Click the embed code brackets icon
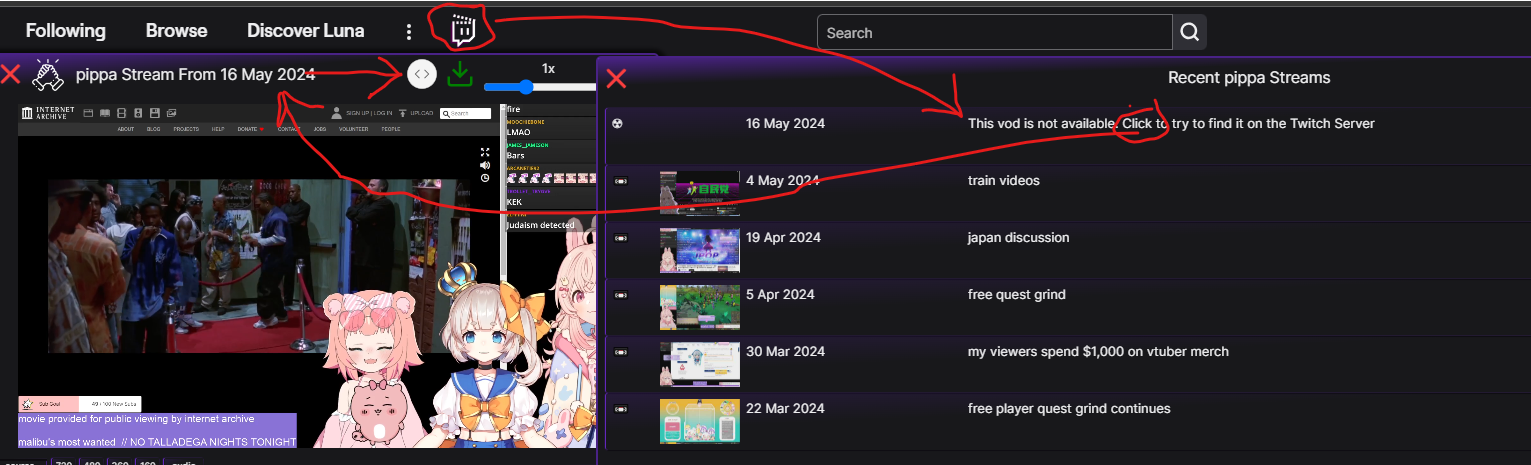This screenshot has height=465, width=1531. 422,74
